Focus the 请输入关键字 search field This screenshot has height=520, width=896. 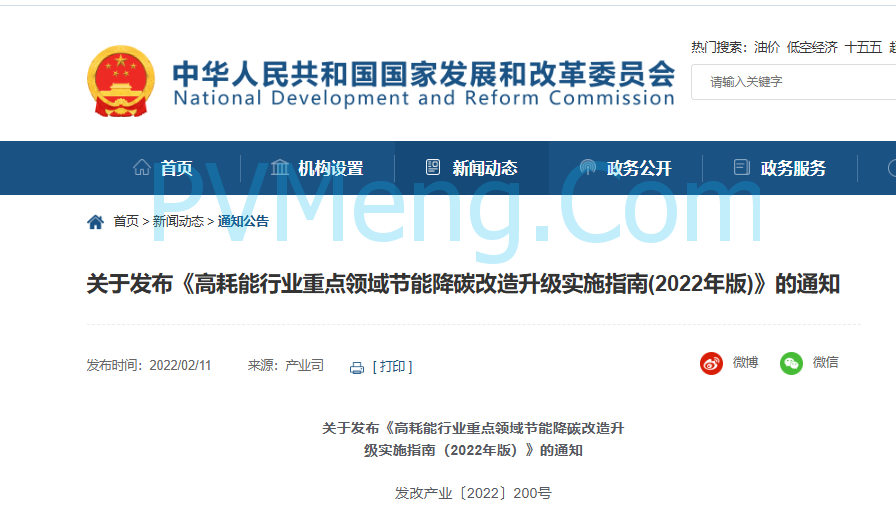(x=794, y=82)
